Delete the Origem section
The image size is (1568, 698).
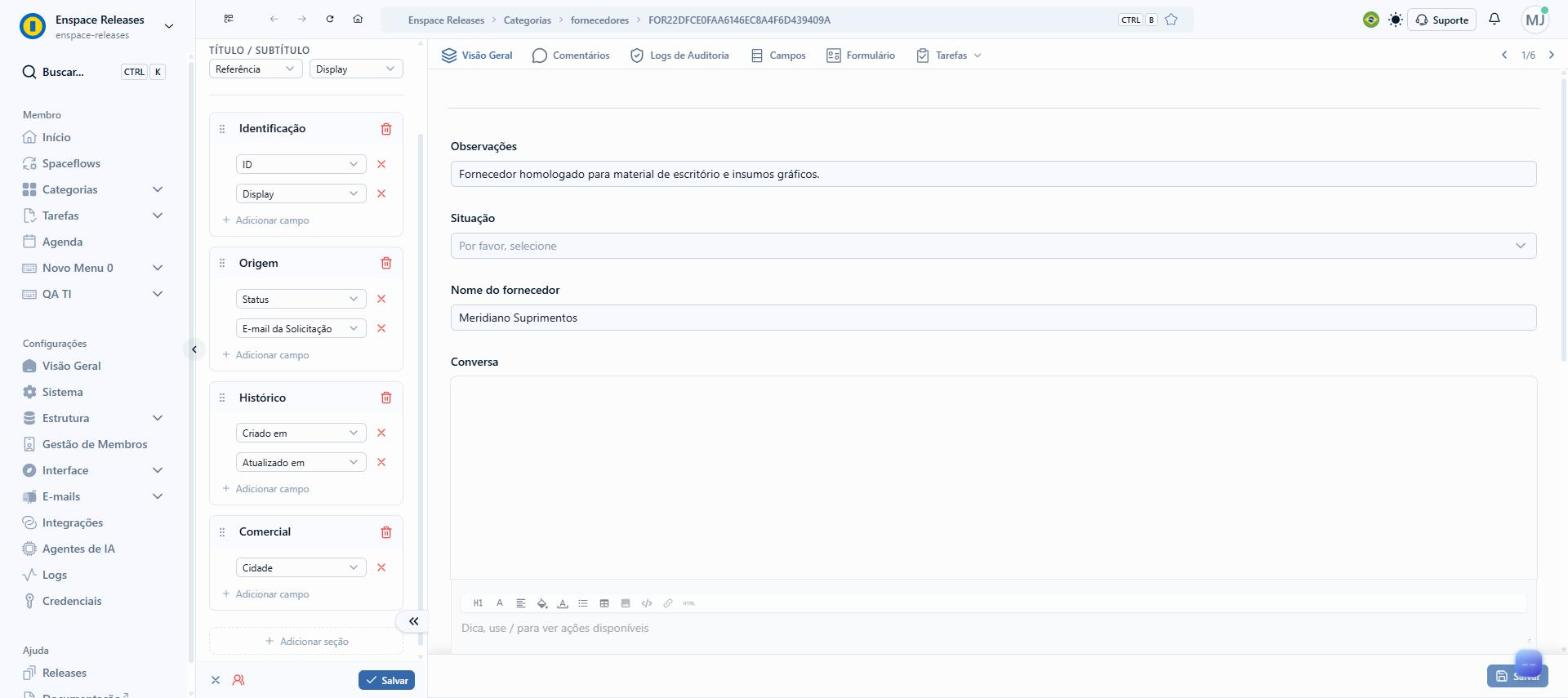coord(386,263)
